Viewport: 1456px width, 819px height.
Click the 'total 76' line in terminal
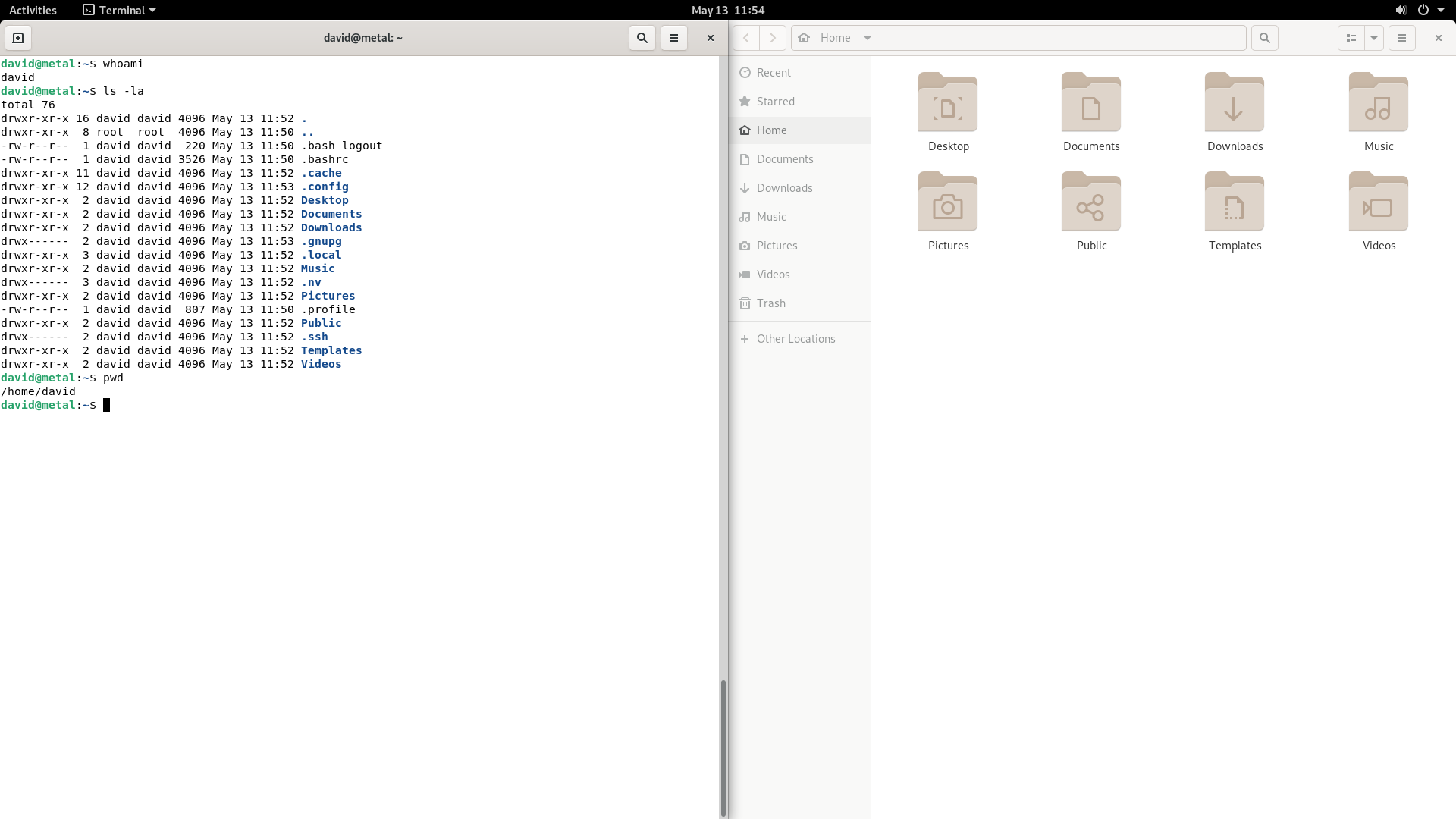28,105
